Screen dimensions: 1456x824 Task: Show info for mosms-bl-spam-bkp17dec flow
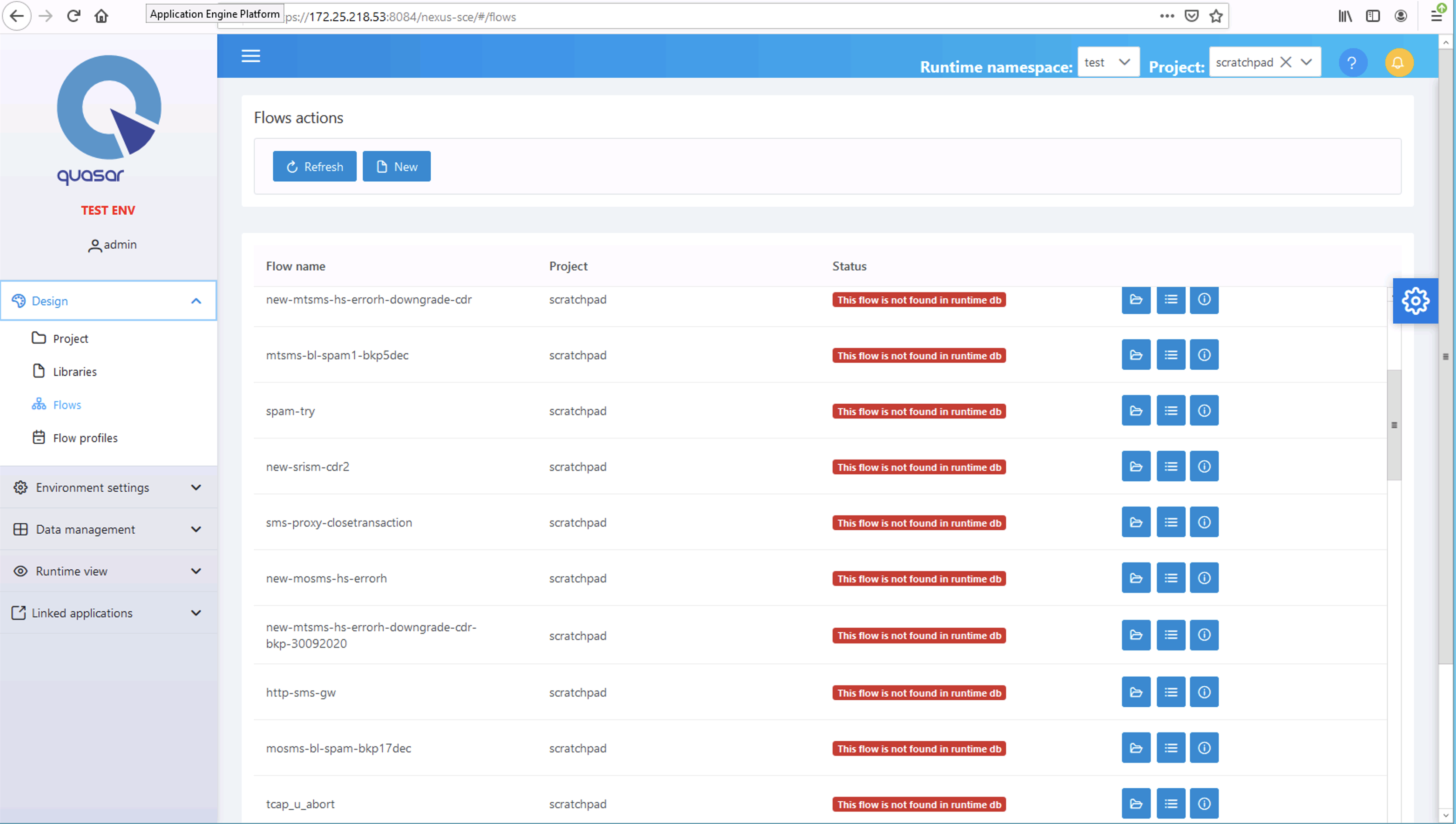click(1204, 748)
